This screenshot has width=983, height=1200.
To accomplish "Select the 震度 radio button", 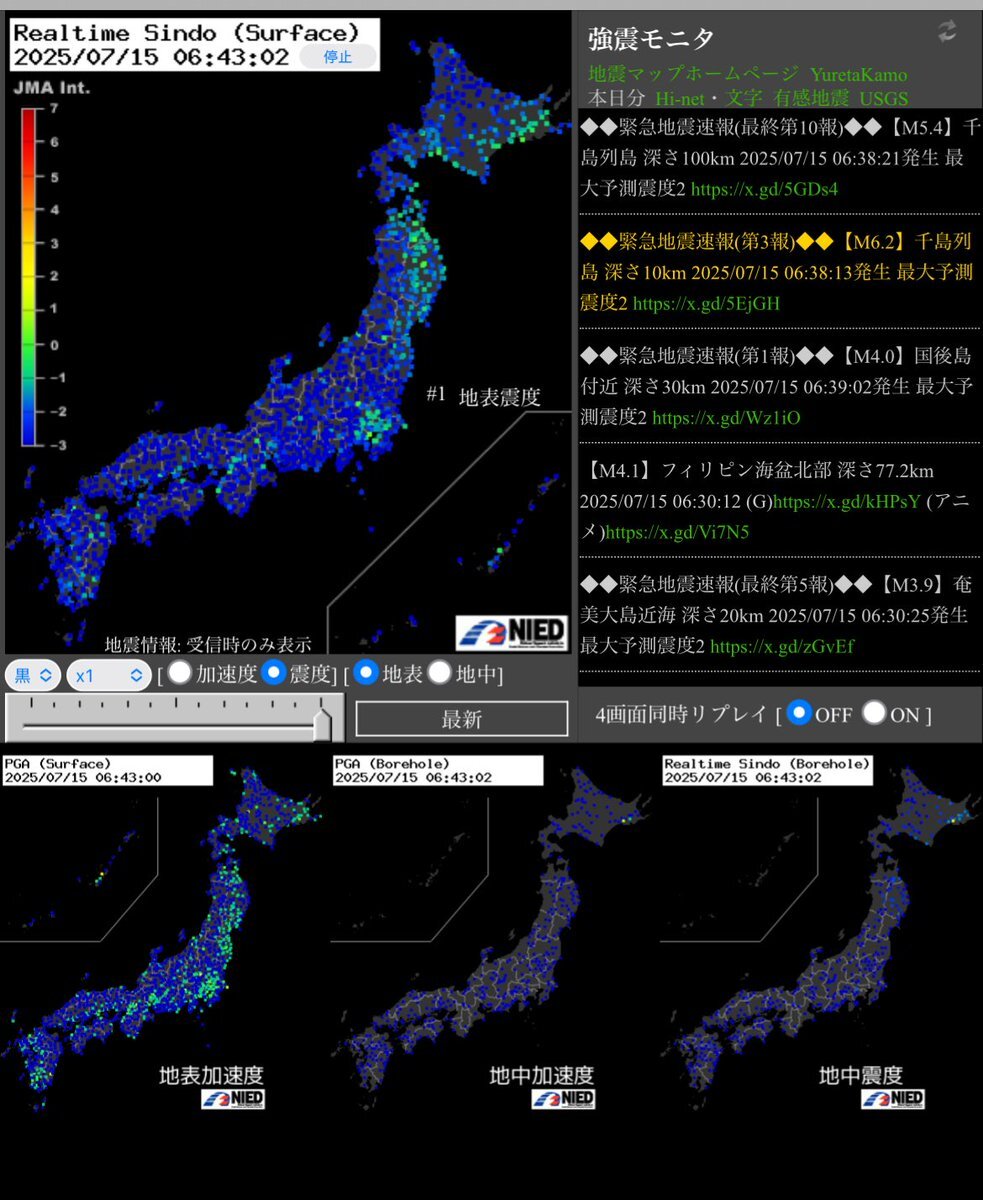I will (x=273, y=673).
